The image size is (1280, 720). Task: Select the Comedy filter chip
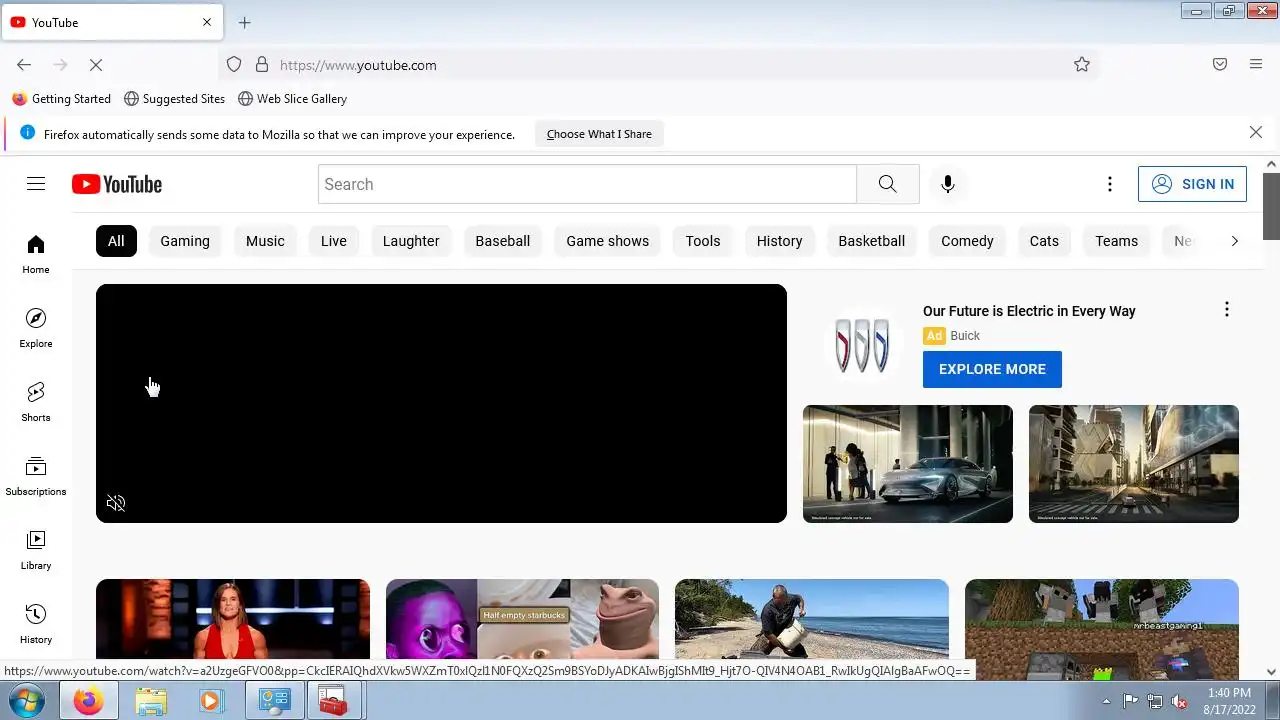coord(967,241)
